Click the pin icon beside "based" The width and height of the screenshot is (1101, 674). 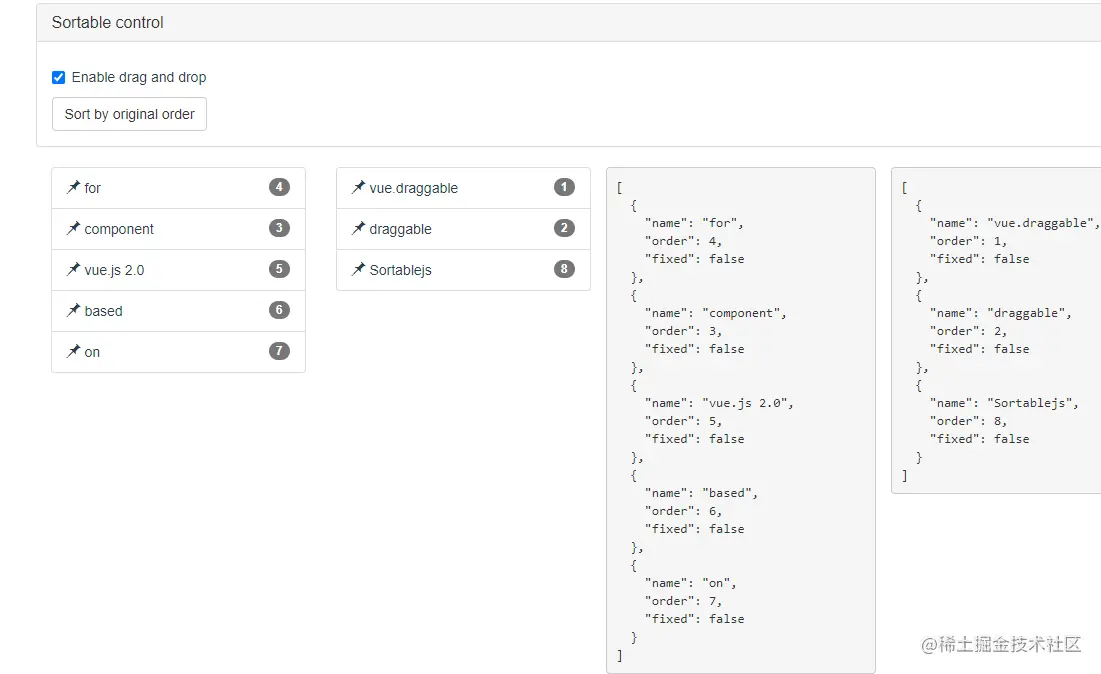73,311
